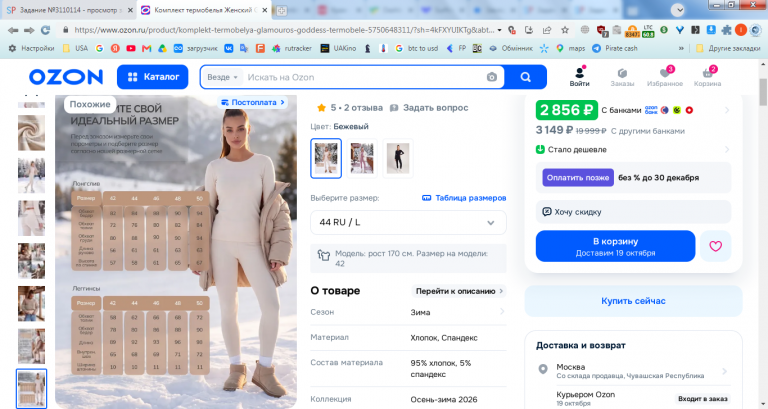
Task: Open the USA bookmarks folder
Action: [75, 48]
